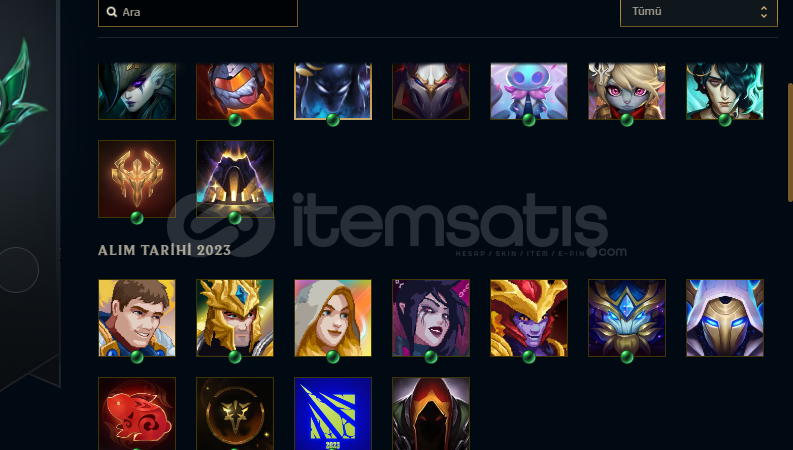Select the erupting volcano mountain icon
Screen dimensions: 793x450
point(235,179)
